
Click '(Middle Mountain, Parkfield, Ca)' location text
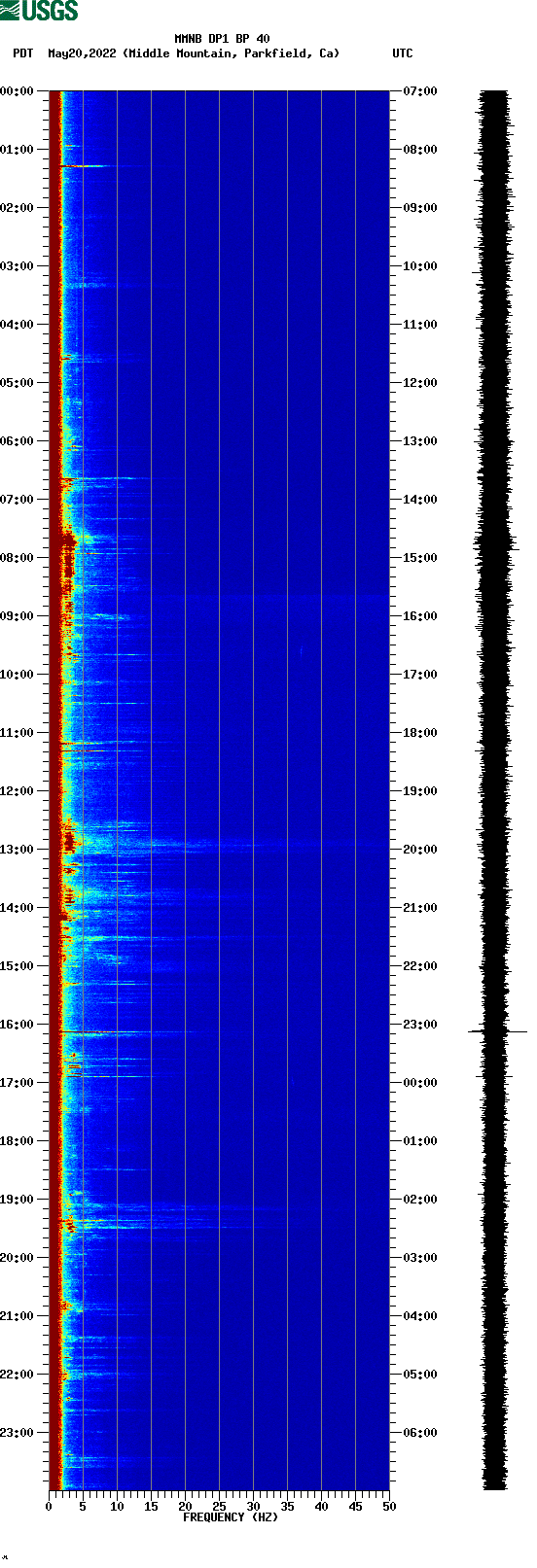(x=232, y=53)
